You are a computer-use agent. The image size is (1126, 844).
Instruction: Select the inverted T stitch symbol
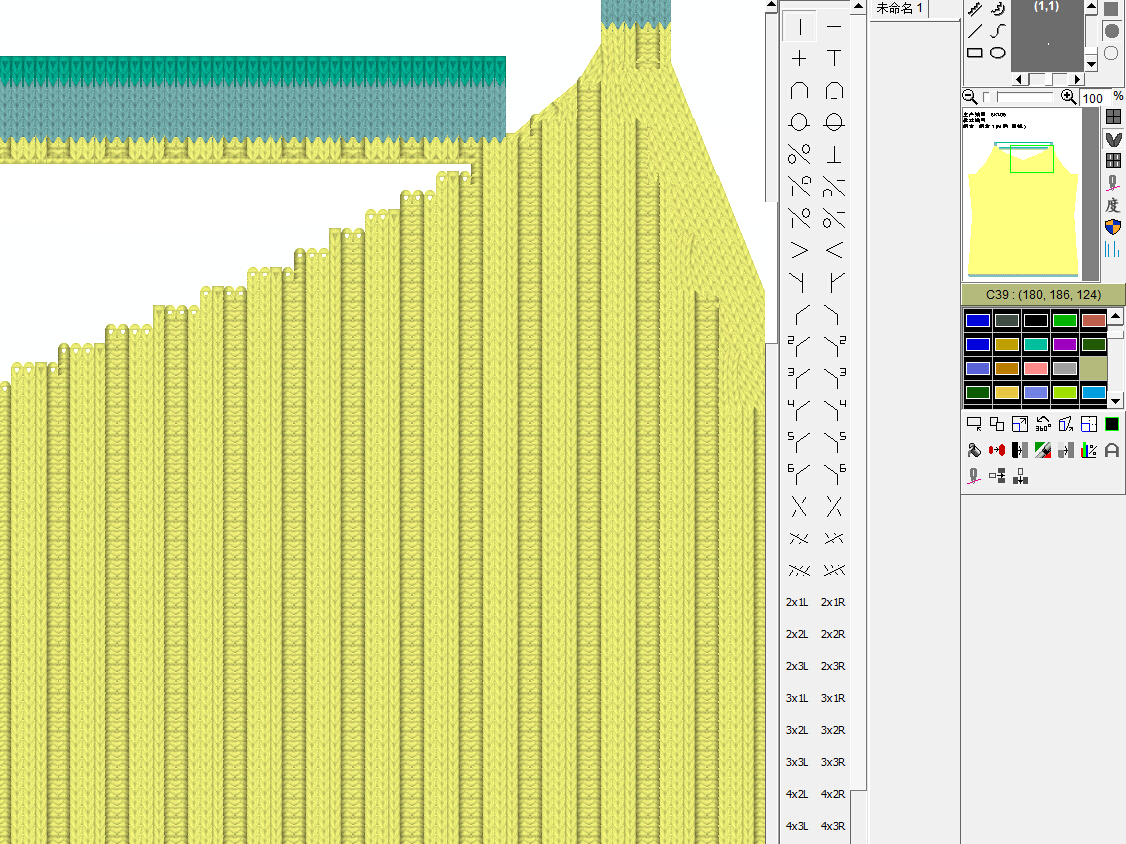pyautogui.click(x=834, y=154)
